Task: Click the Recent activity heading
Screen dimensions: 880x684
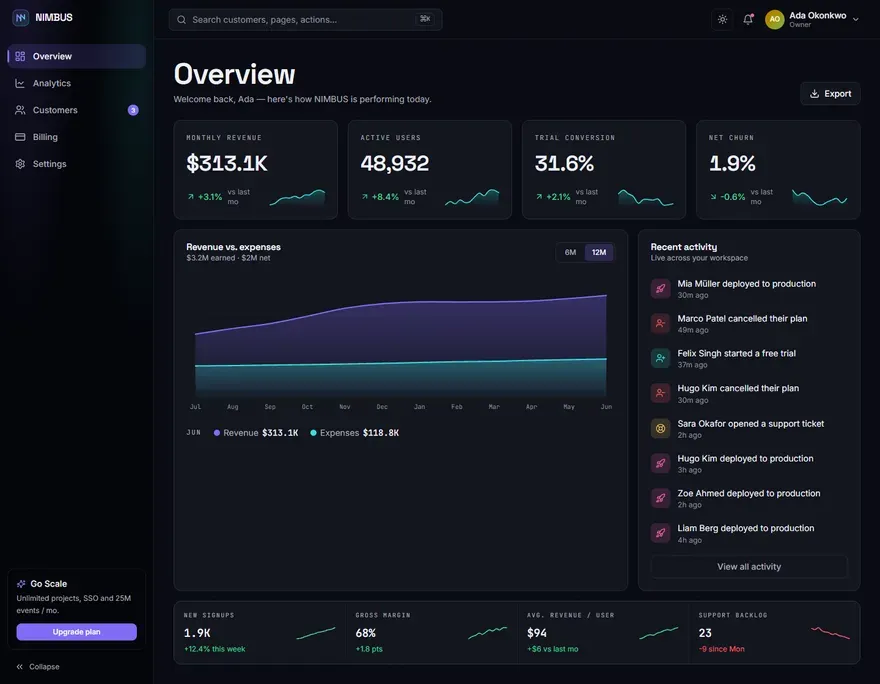Action: click(684, 247)
